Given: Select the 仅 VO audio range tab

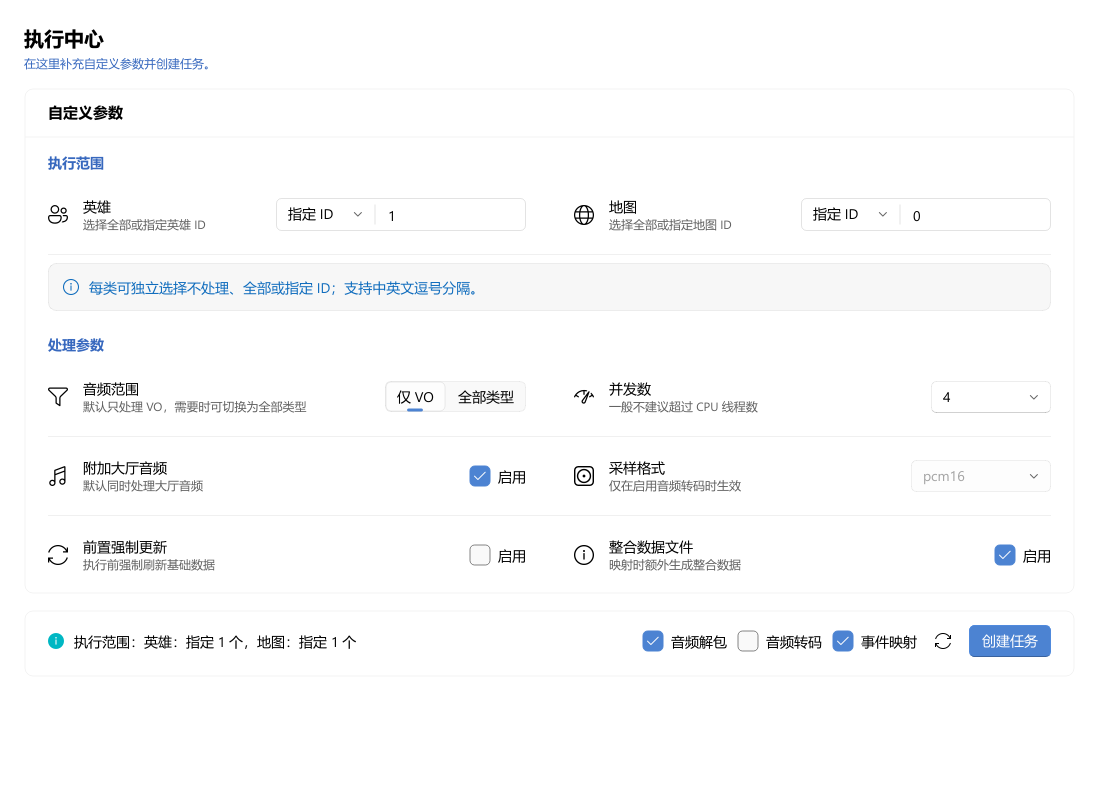Looking at the screenshot, I should (415, 397).
